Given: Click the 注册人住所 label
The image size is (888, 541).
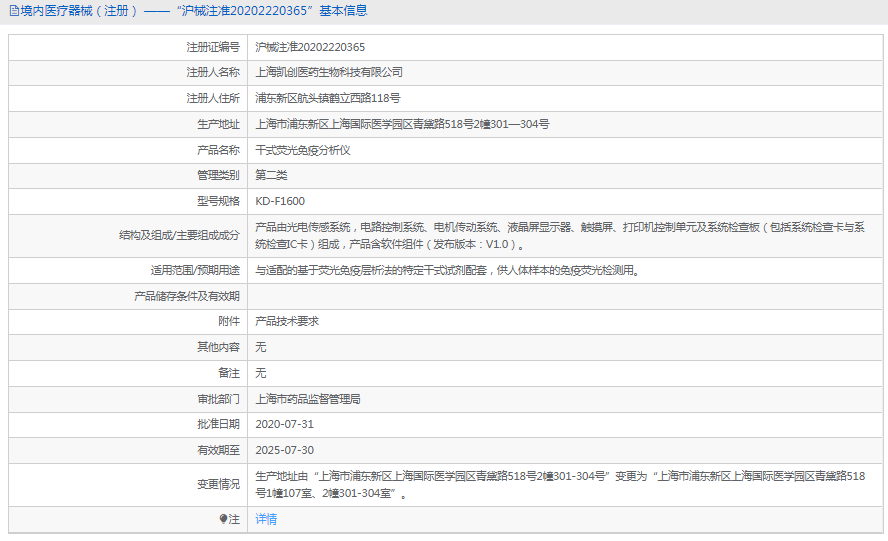Looking at the screenshot, I should click(x=213, y=98).
